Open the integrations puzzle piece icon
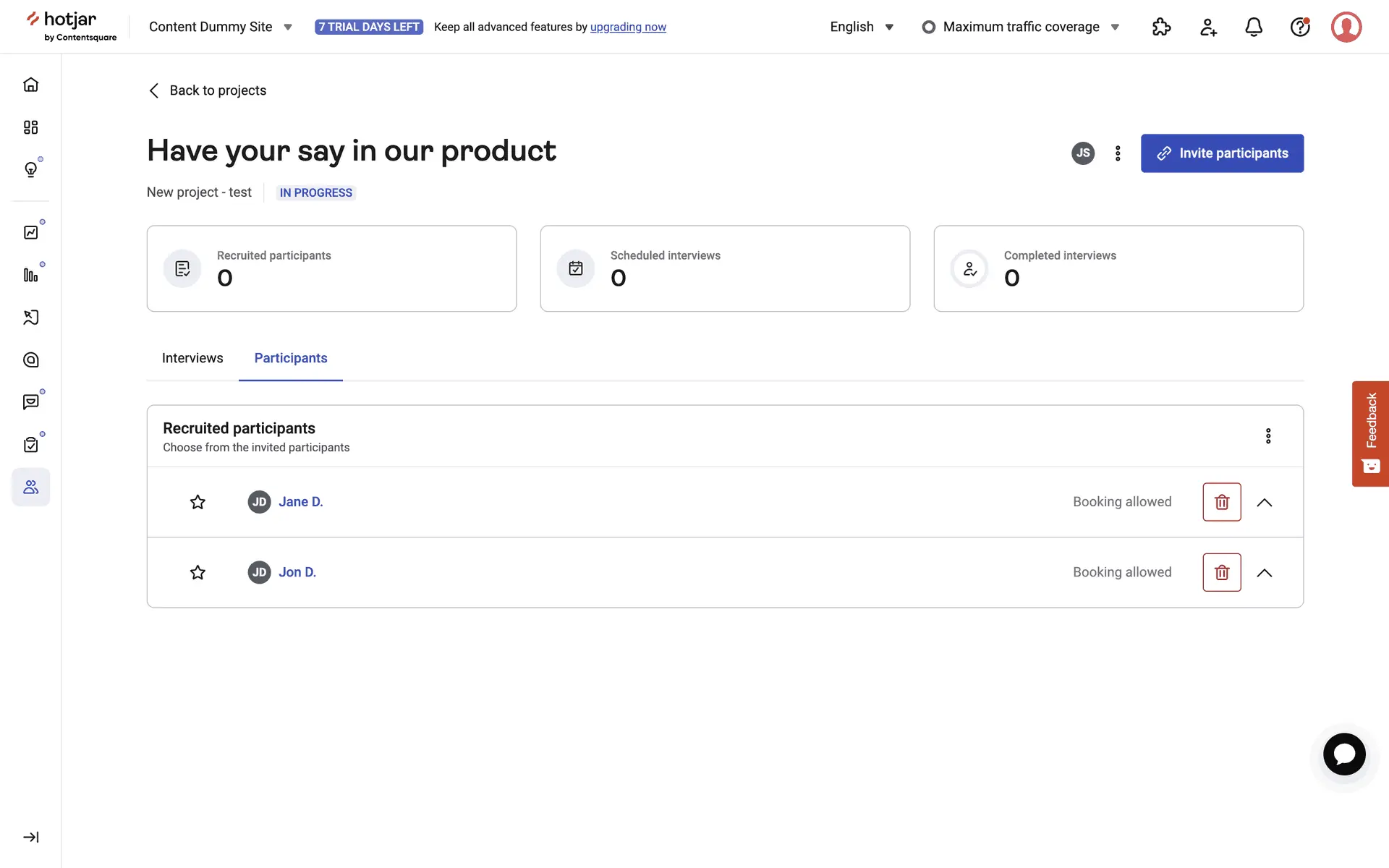1389x868 pixels. 1161,27
